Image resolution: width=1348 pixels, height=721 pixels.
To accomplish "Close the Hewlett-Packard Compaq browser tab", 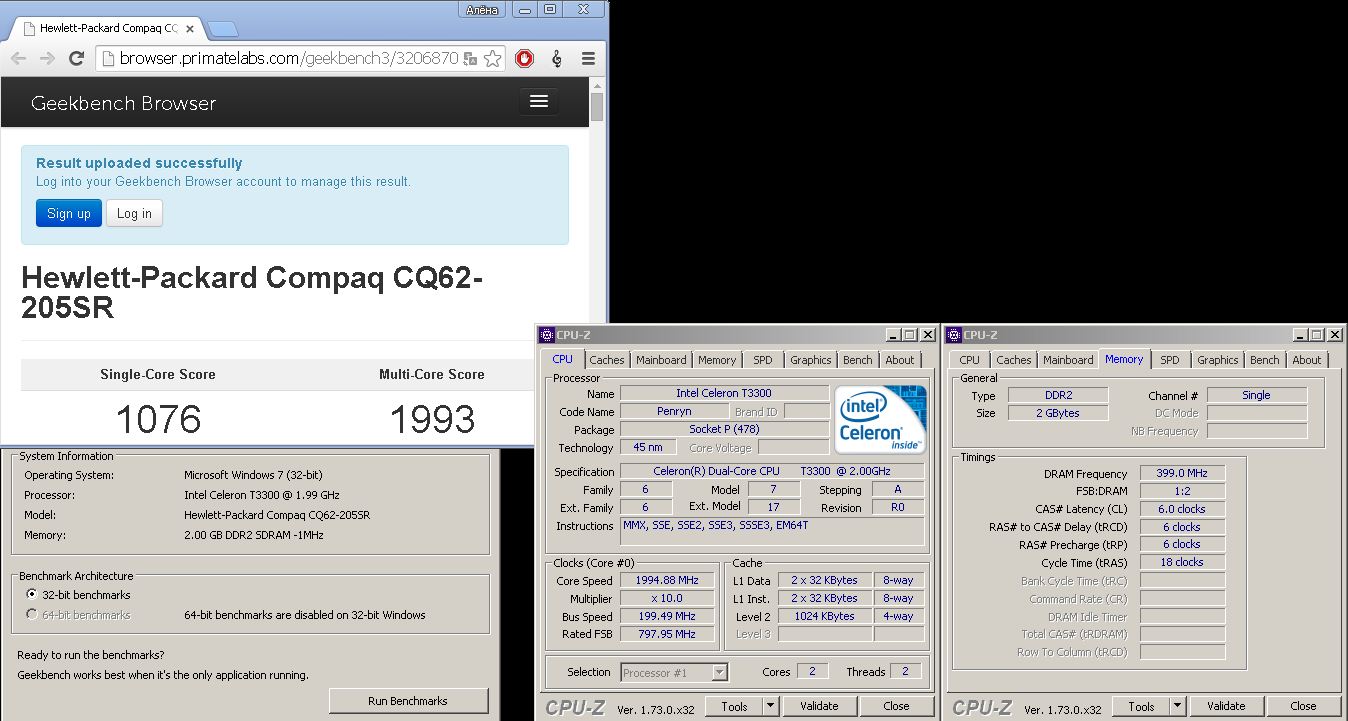I will click(x=190, y=28).
